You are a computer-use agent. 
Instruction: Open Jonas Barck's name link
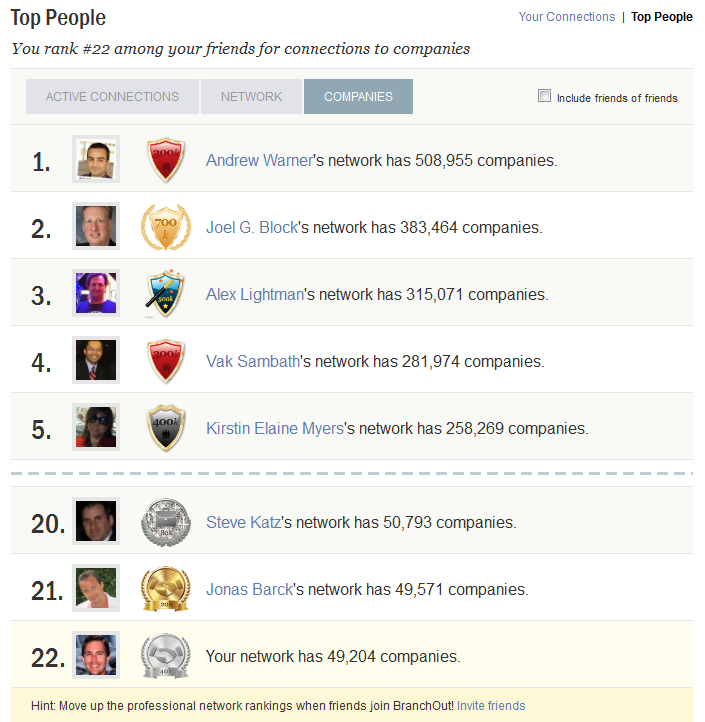coord(250,589)
